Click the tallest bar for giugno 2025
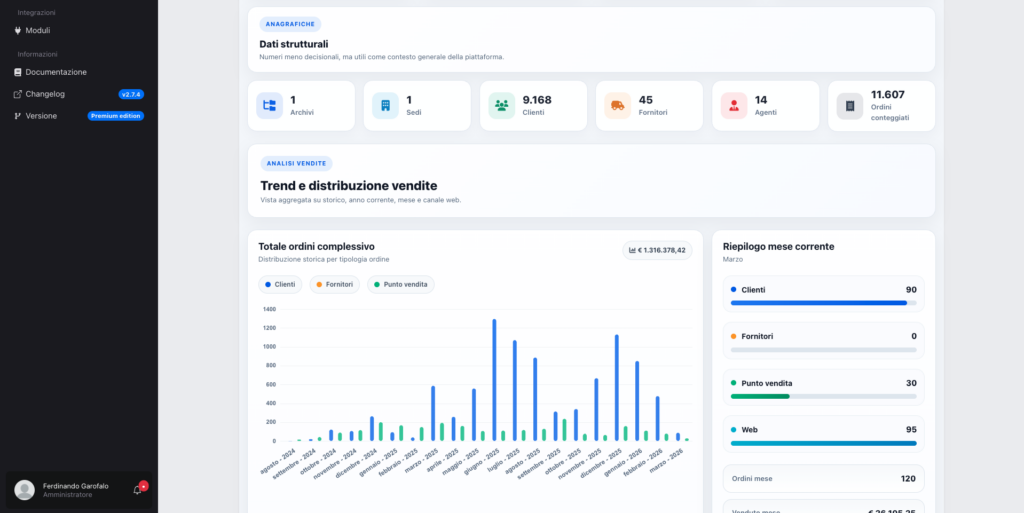The height and width of the screenshot is (513, 1024). point(494,380)
